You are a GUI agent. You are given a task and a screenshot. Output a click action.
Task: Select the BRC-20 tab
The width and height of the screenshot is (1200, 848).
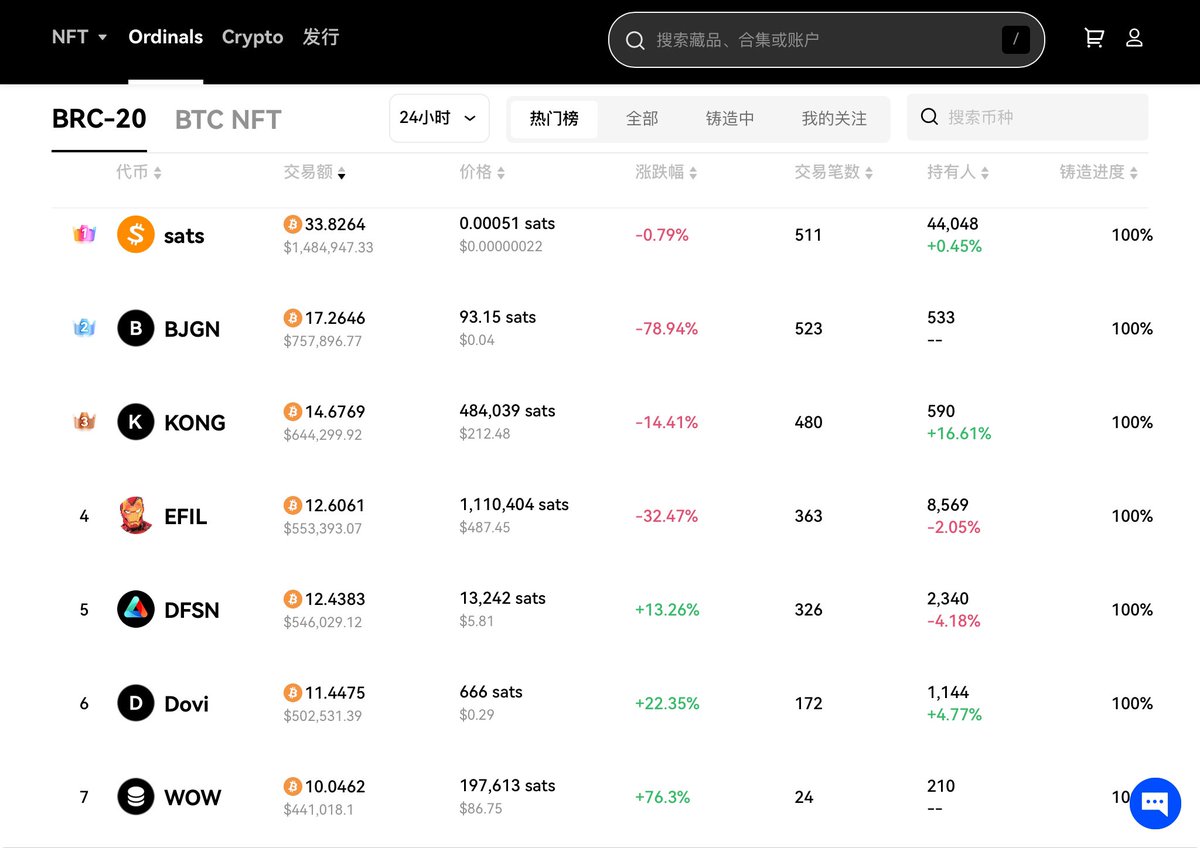tap(99, 119)
